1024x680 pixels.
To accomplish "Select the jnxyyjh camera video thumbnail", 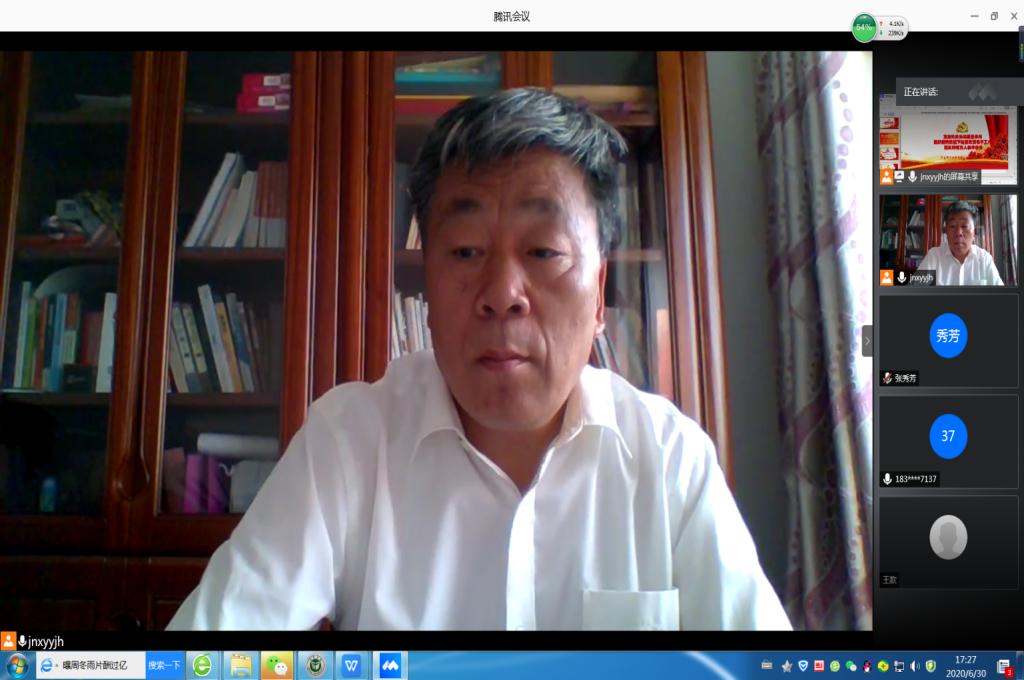I will point(948,238).
